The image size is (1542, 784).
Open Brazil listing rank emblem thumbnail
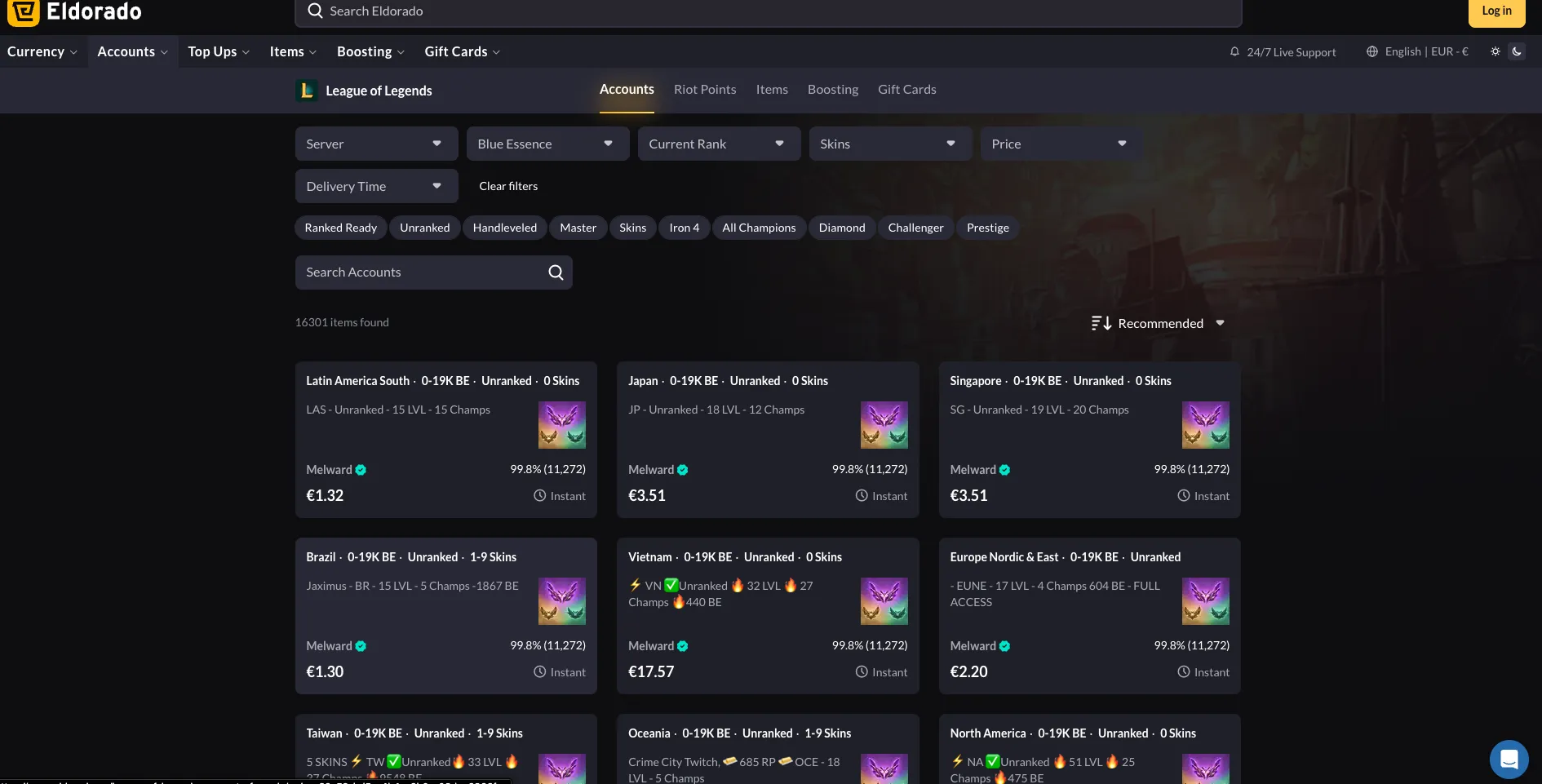pos(562,601)
